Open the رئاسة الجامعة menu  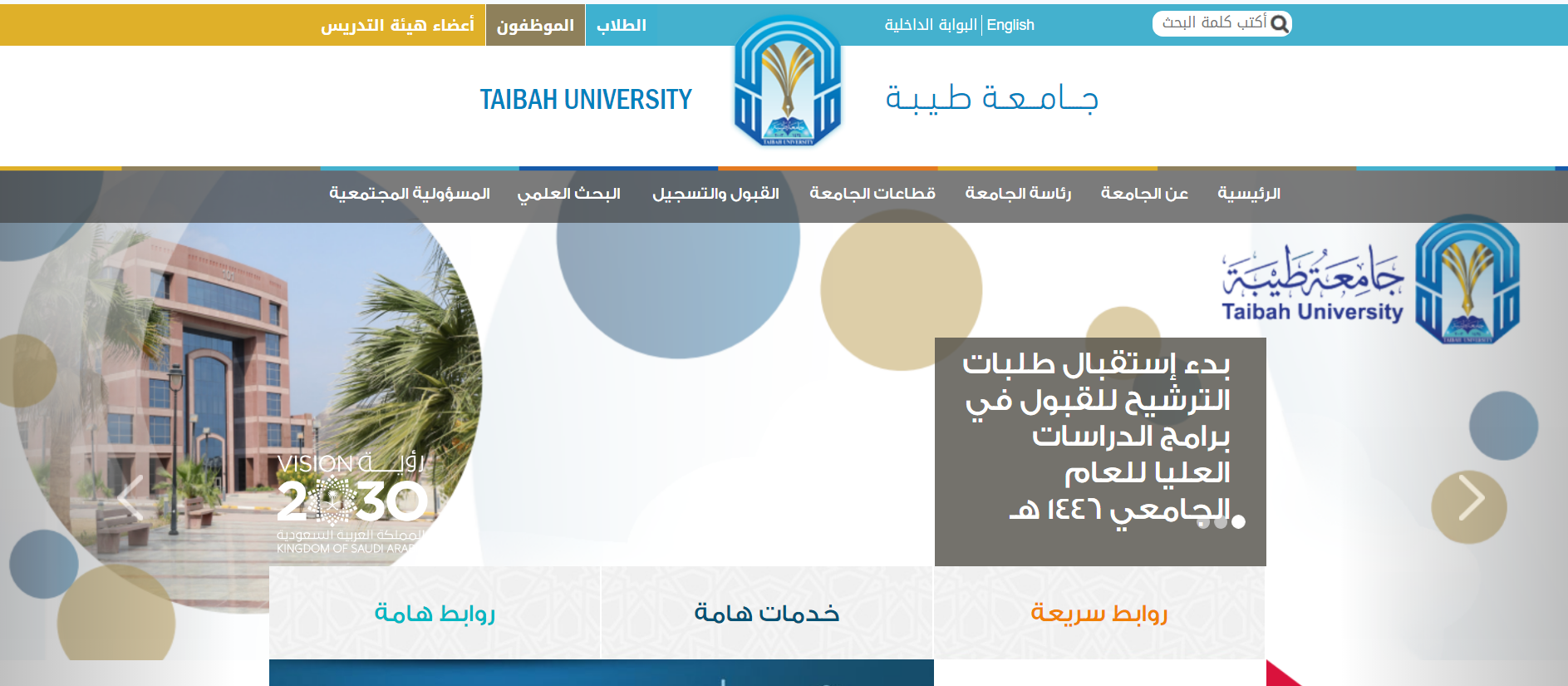click(x=1018, y=194)
